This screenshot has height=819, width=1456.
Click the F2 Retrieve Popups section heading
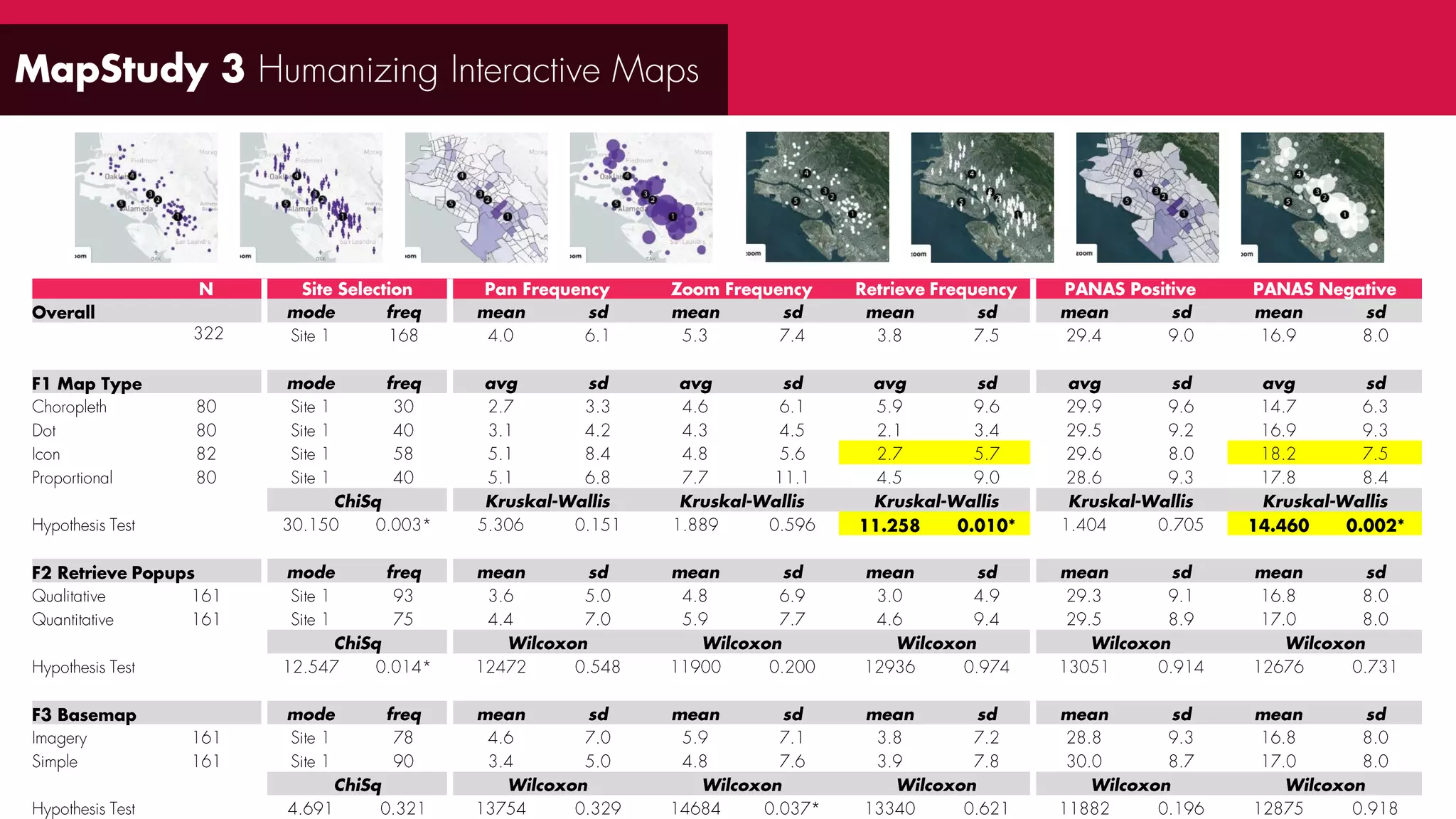113,572
